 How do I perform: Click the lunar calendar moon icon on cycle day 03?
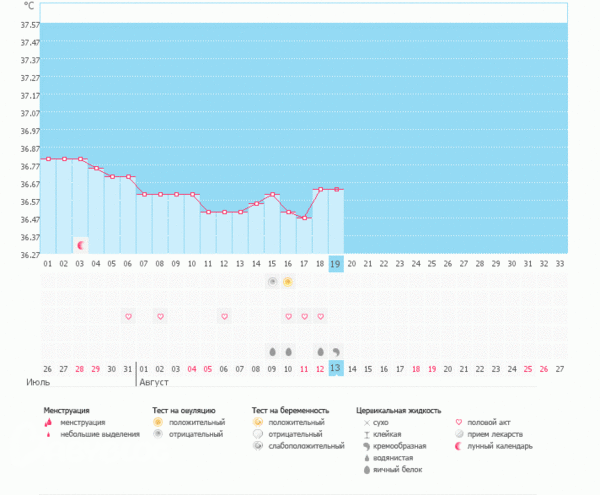click(80, 245)
